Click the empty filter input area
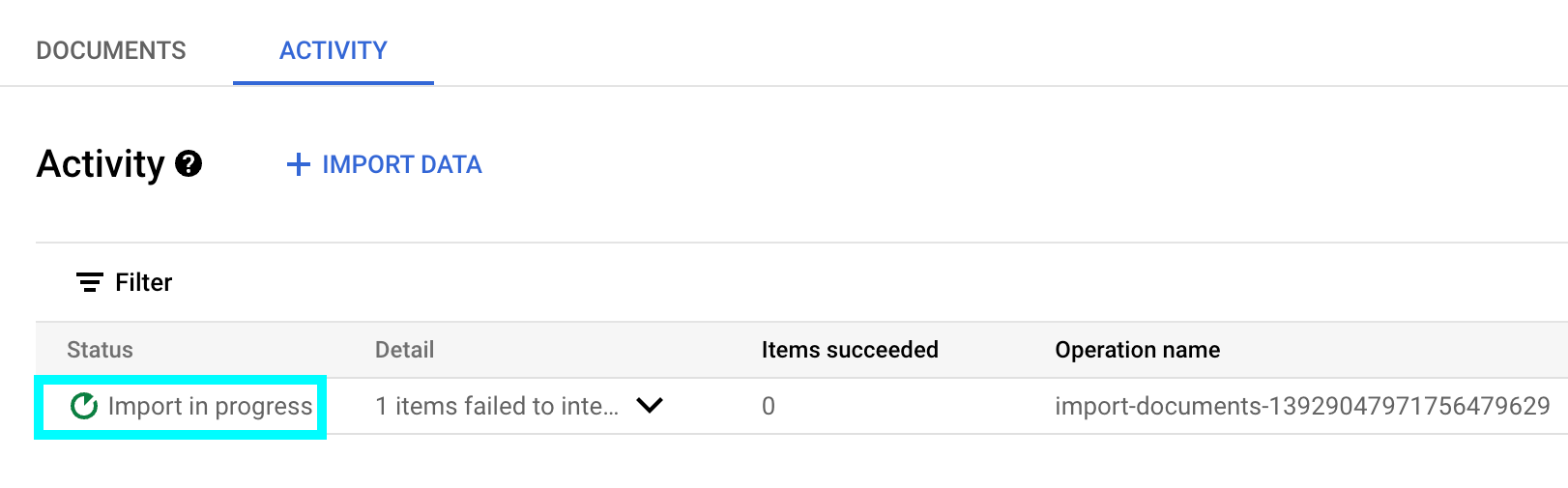The image size is (1568, 488). click(x=773, y=282)
